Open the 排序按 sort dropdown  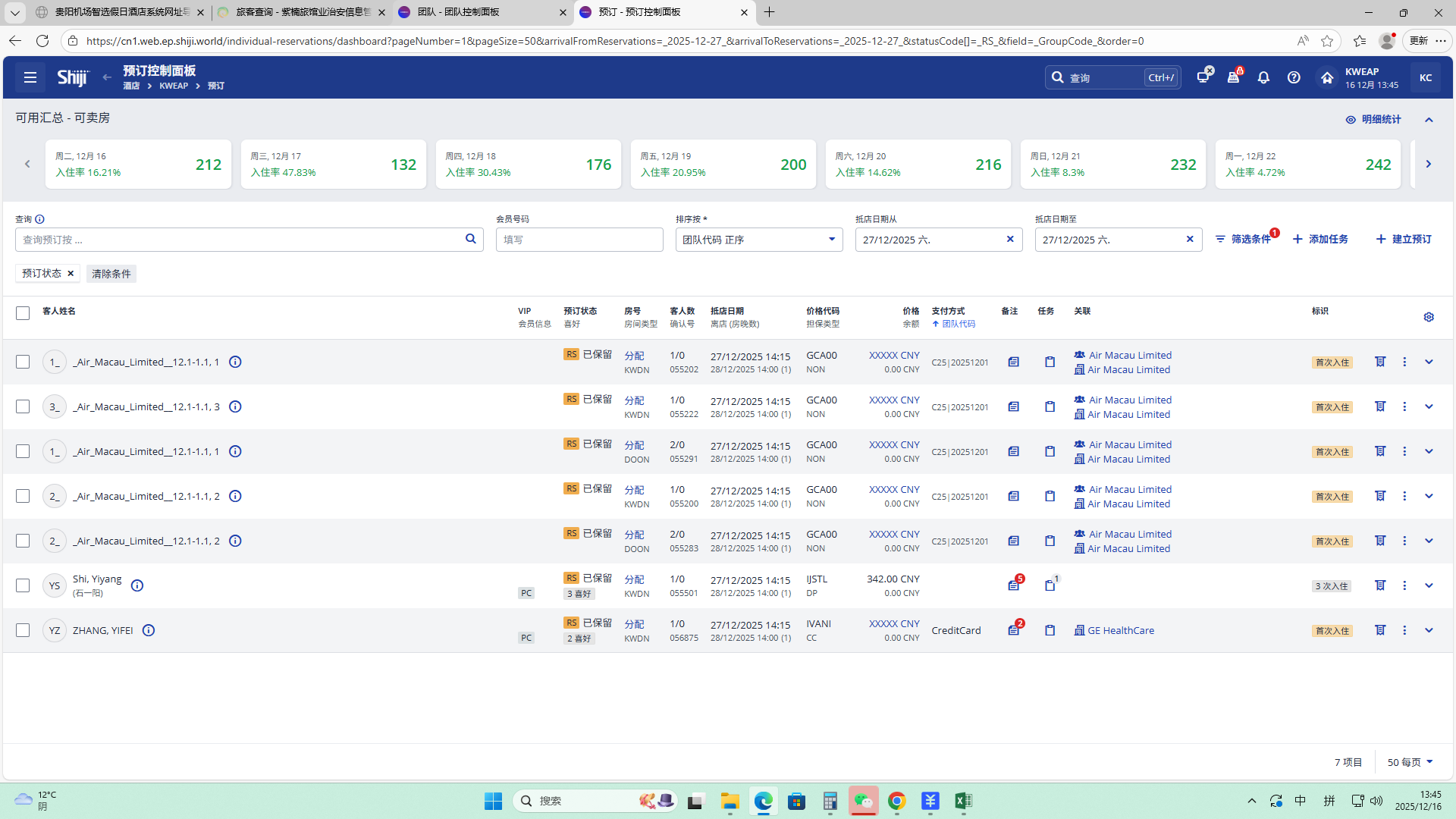click(758, 240)
